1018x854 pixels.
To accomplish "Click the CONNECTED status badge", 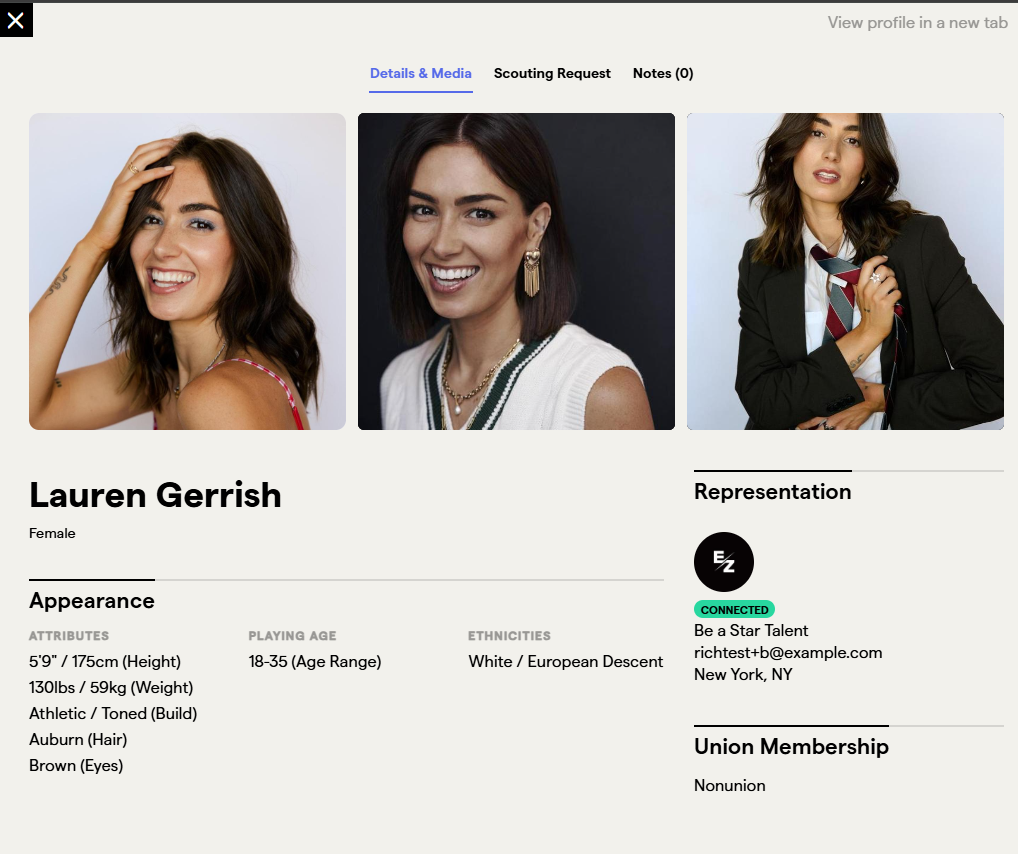I will click(x=734, y=609).
